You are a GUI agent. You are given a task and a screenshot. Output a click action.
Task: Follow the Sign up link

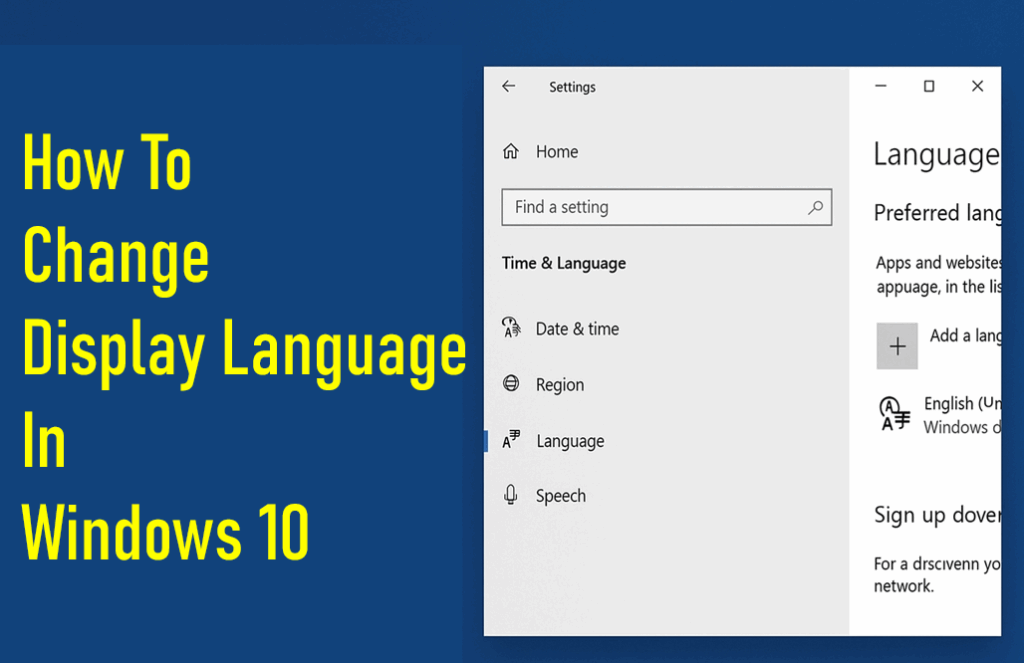pyautogui.click(x=930, y=514)
